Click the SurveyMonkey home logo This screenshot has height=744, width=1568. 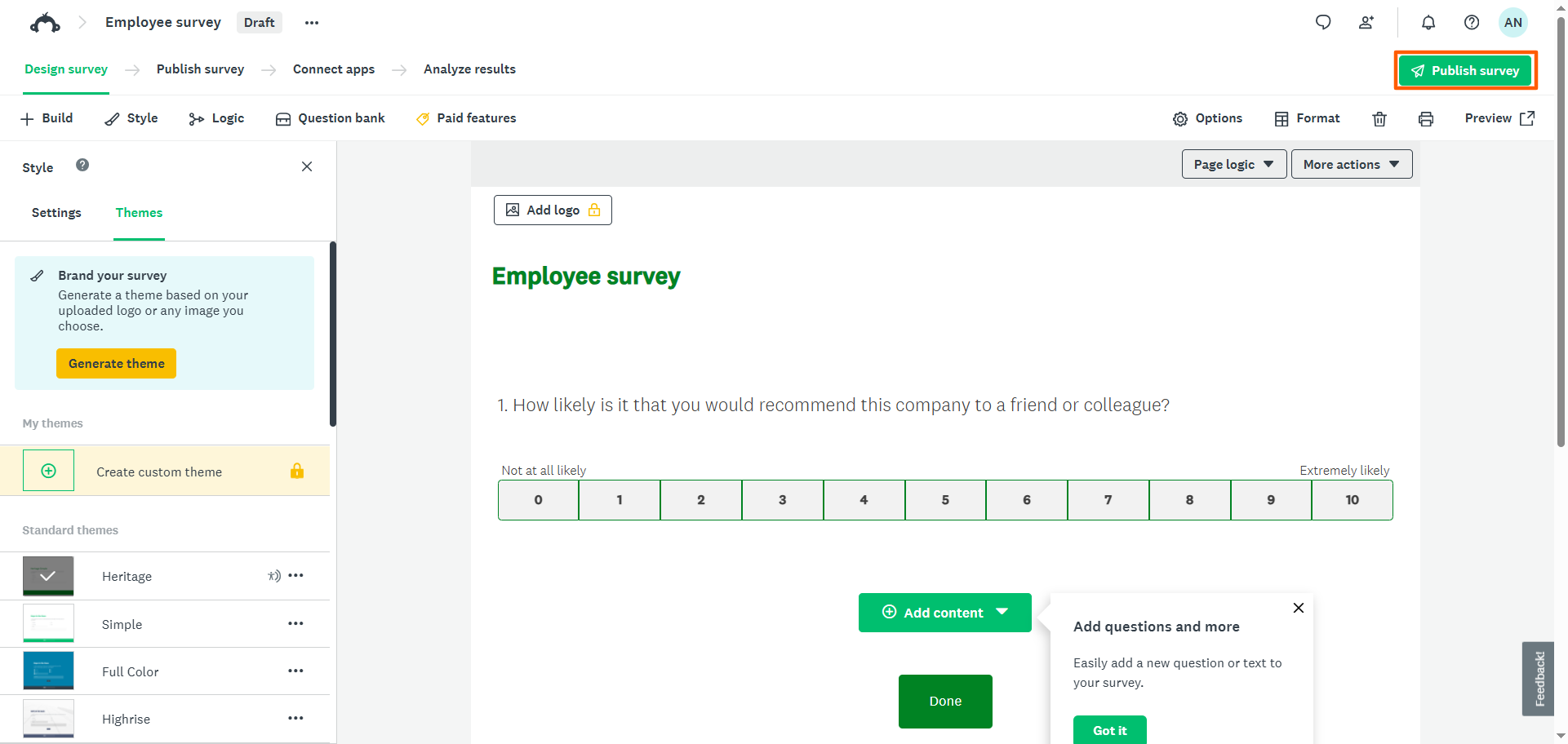pos(45,23)
